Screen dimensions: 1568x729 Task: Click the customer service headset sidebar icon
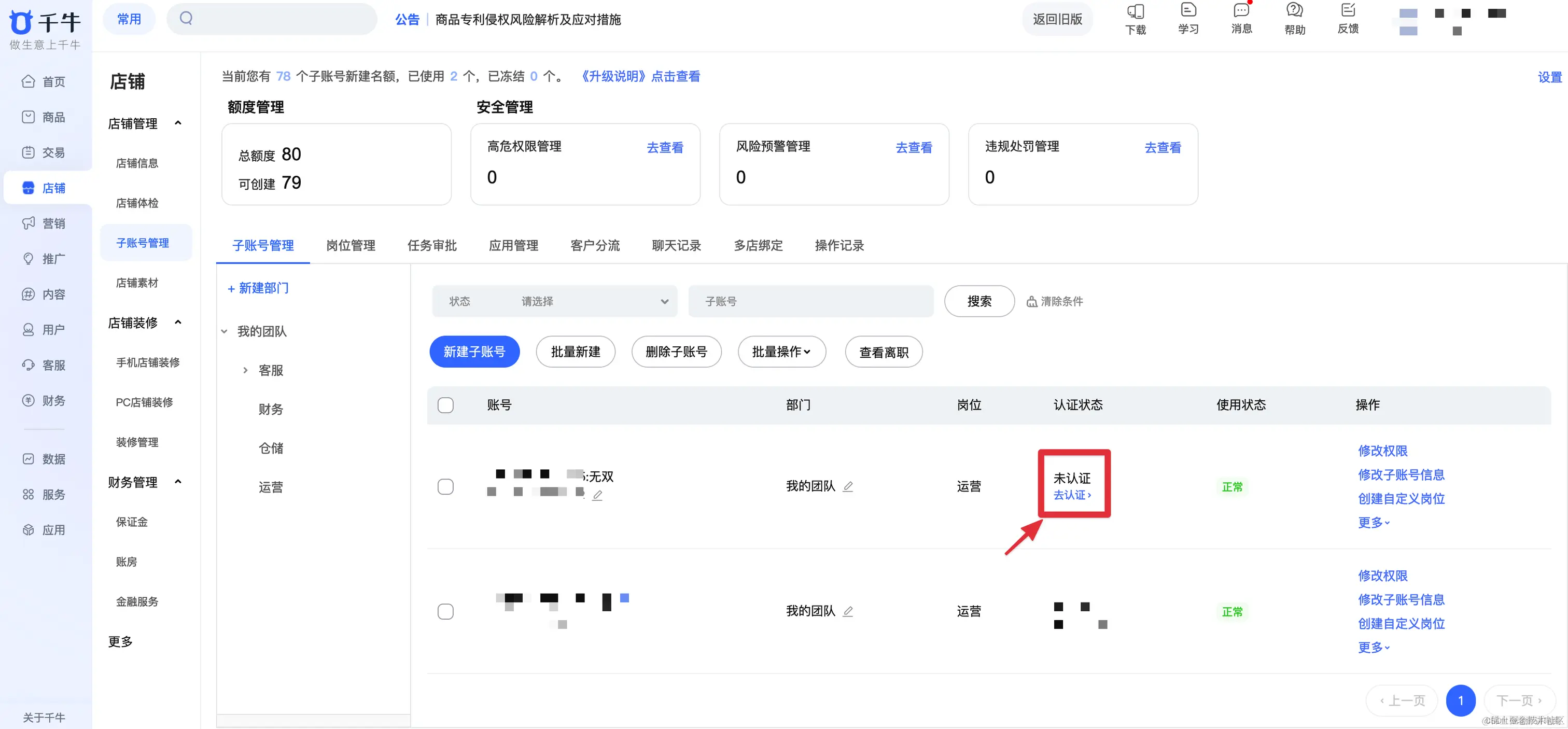29,365
